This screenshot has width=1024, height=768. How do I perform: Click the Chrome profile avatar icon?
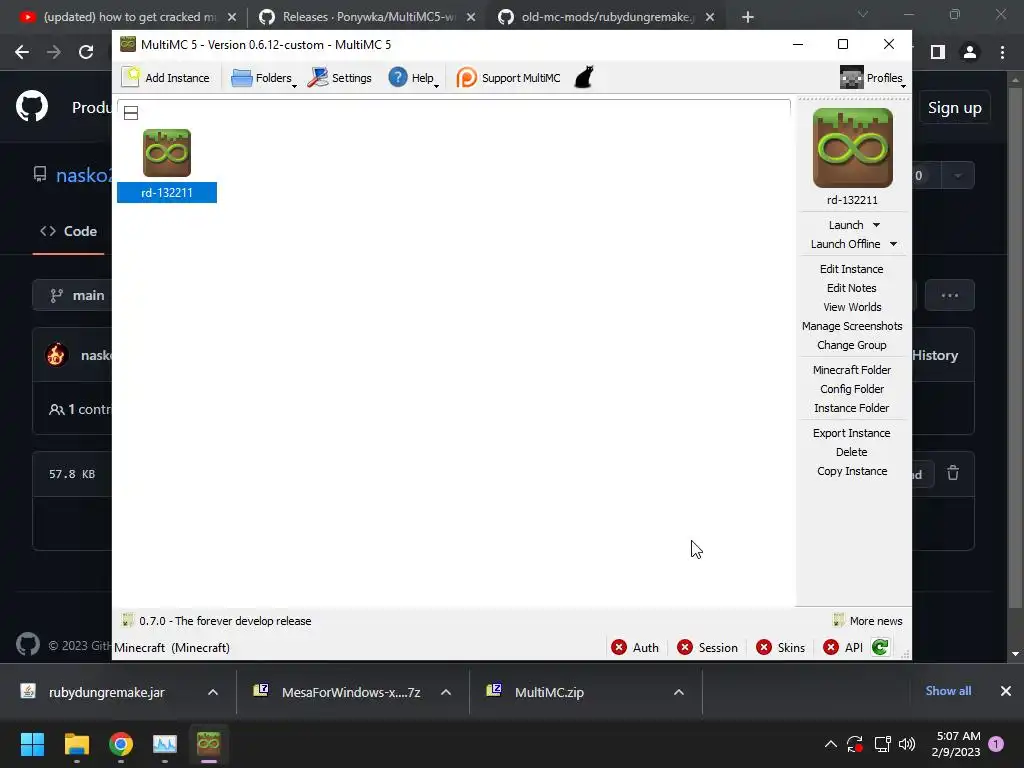pos(970,52)
